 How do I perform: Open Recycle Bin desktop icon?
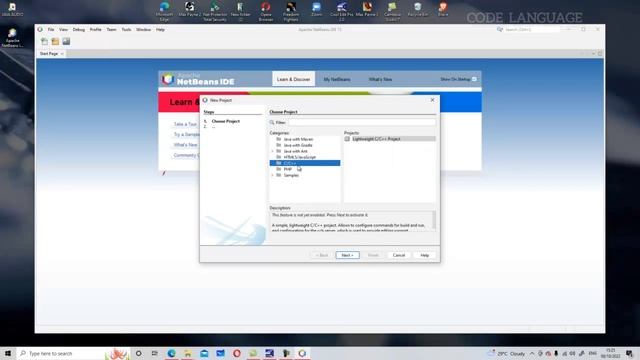point(418,9)
